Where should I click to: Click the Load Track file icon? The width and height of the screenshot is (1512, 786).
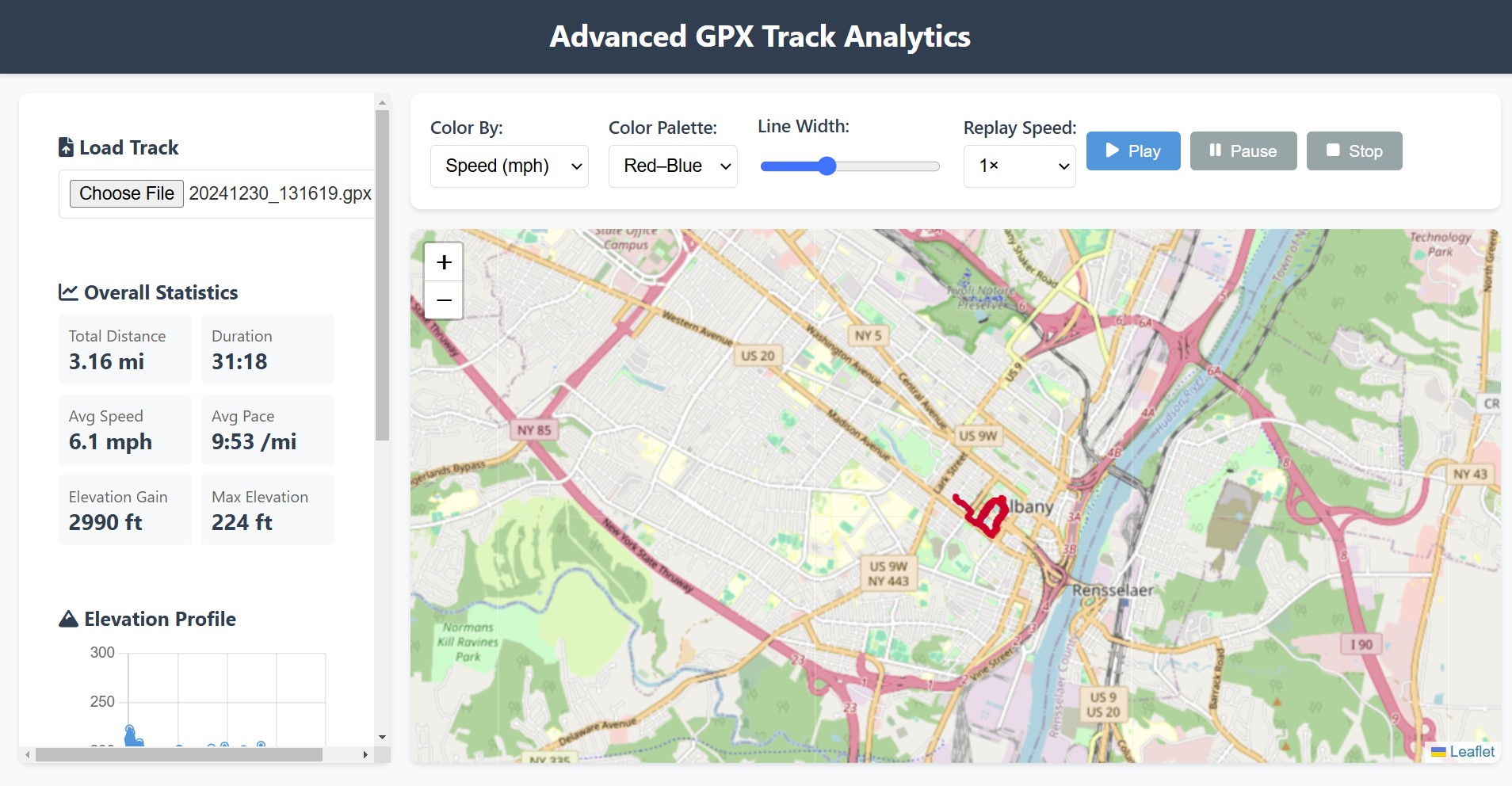click(x=67, y=147)
